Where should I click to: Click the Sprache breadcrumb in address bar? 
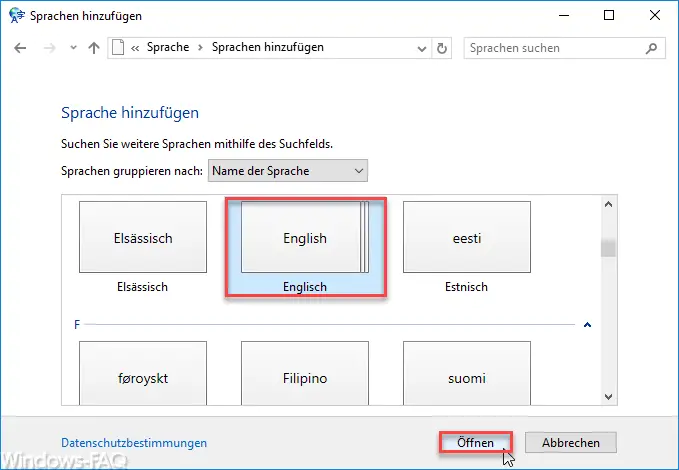[x=168, y=47]
